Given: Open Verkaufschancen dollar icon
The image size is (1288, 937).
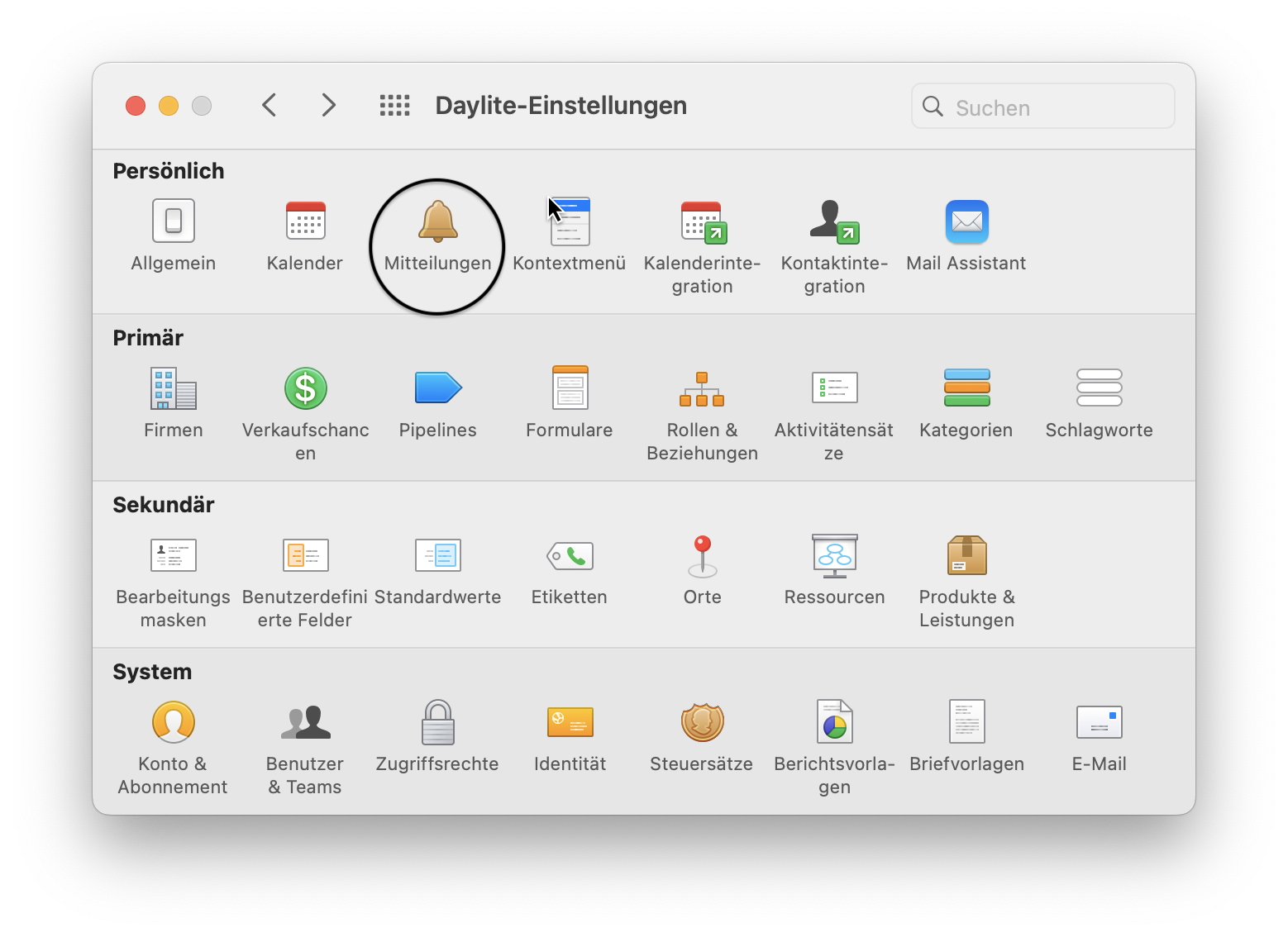Looking at the screenshot, I should coord(305,388).
